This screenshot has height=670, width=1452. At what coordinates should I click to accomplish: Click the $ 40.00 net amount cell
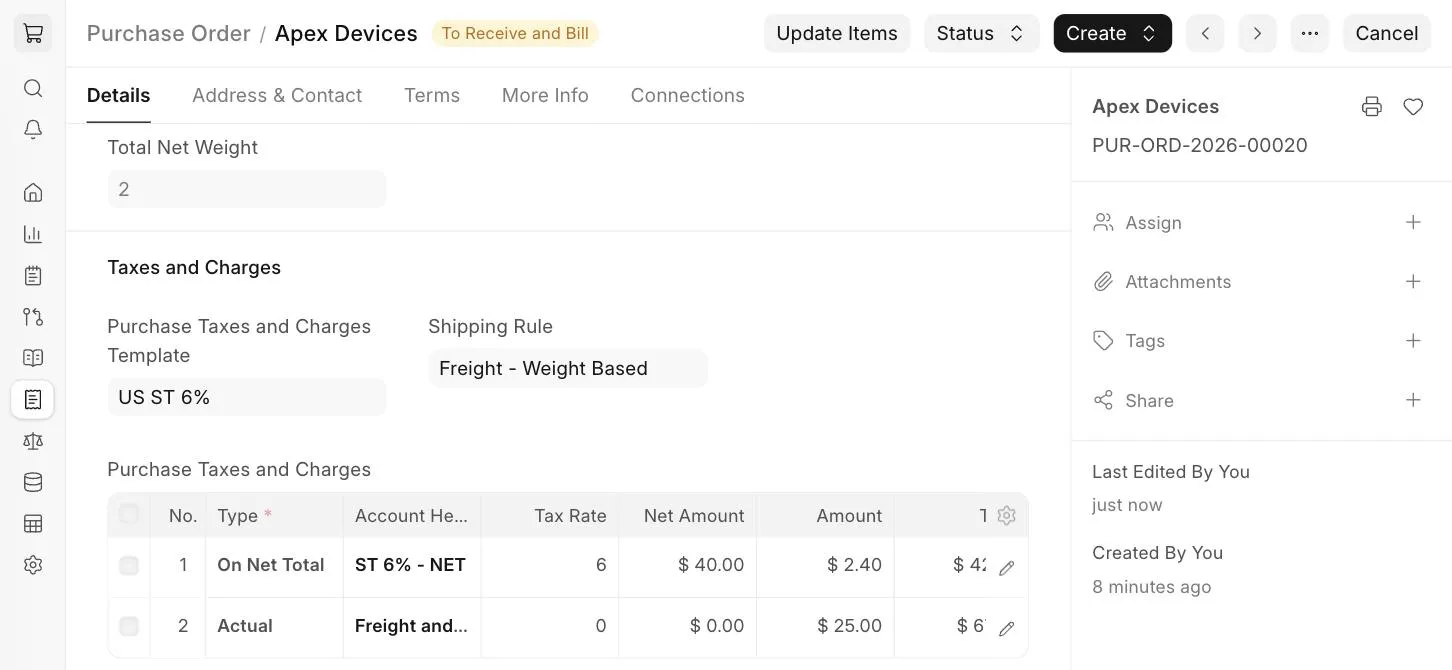point(688,565)
